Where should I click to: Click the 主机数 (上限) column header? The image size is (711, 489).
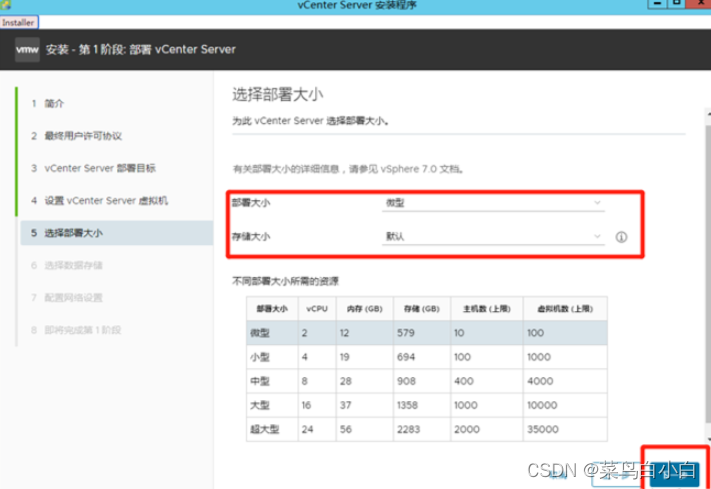pos(487,309)
